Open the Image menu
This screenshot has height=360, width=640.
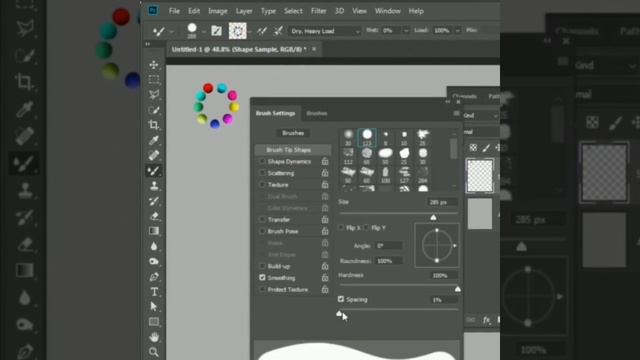218,11
